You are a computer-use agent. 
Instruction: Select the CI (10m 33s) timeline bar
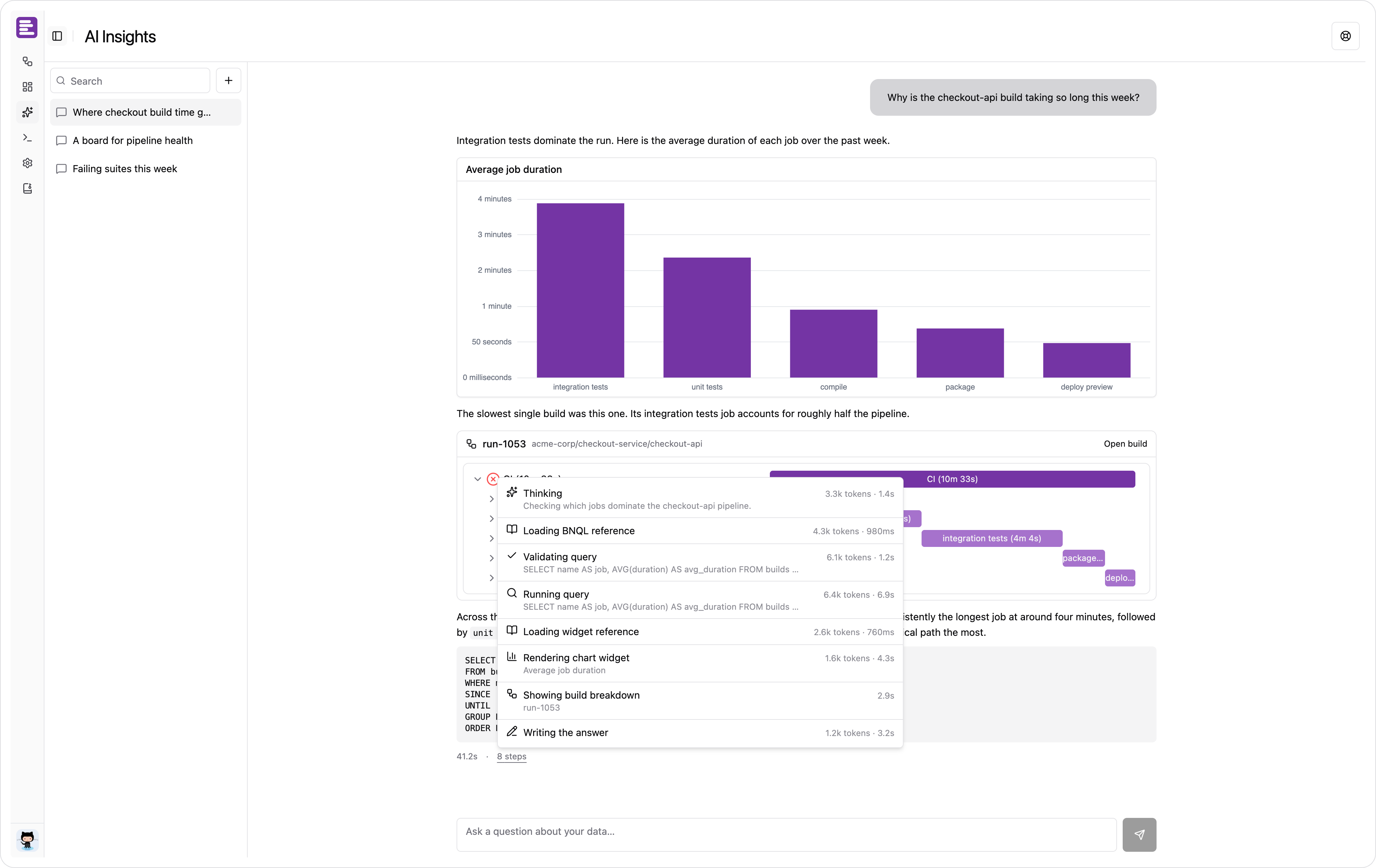952,479
